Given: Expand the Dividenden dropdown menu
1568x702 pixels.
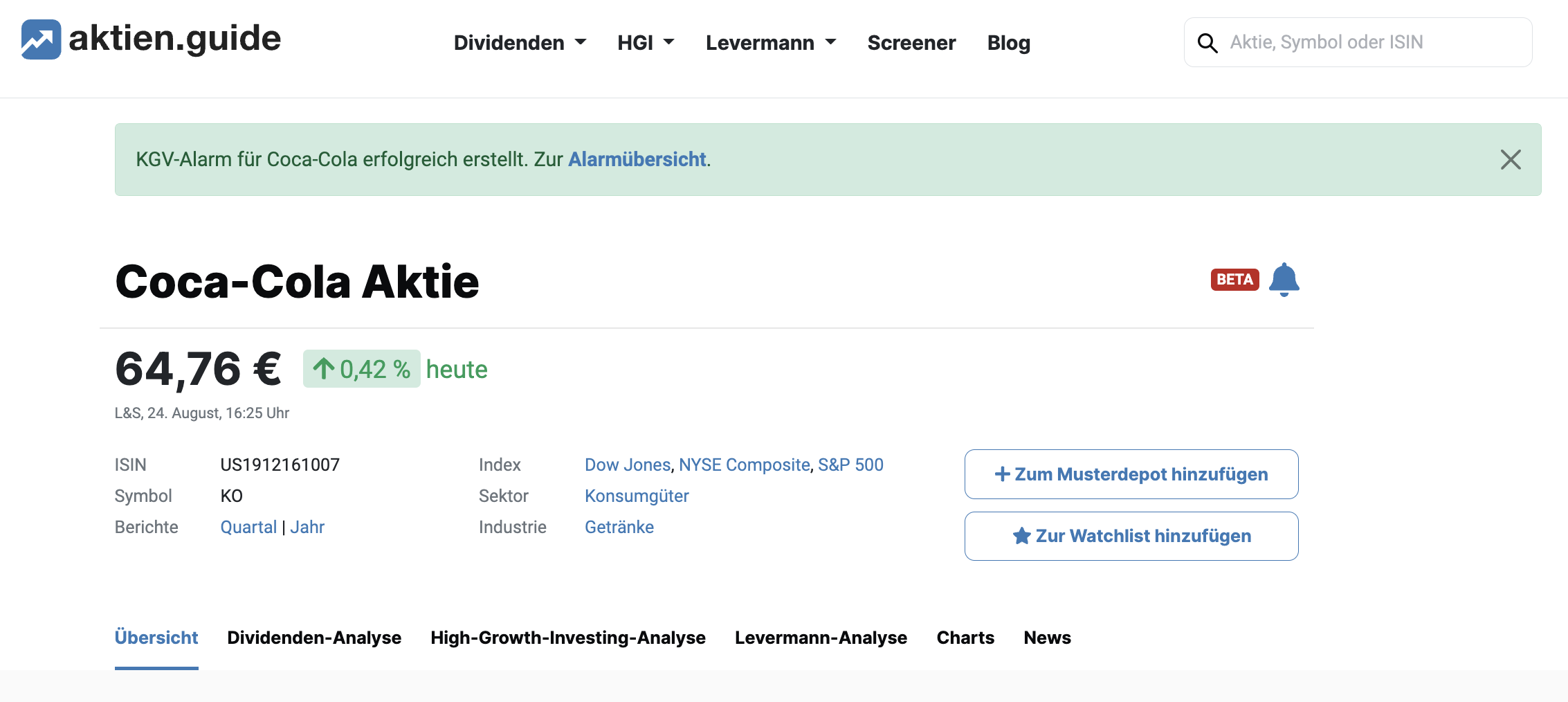Looking at the screenshot, I should click(x=520, y=43).
